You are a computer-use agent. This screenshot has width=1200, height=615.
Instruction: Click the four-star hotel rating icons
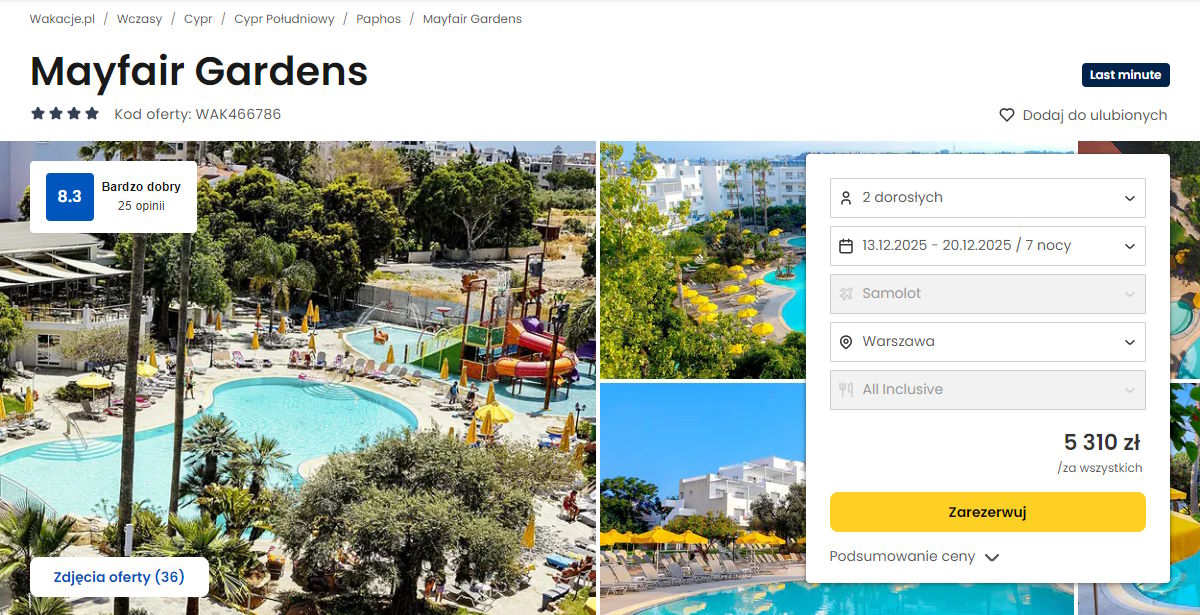point(65,114)
